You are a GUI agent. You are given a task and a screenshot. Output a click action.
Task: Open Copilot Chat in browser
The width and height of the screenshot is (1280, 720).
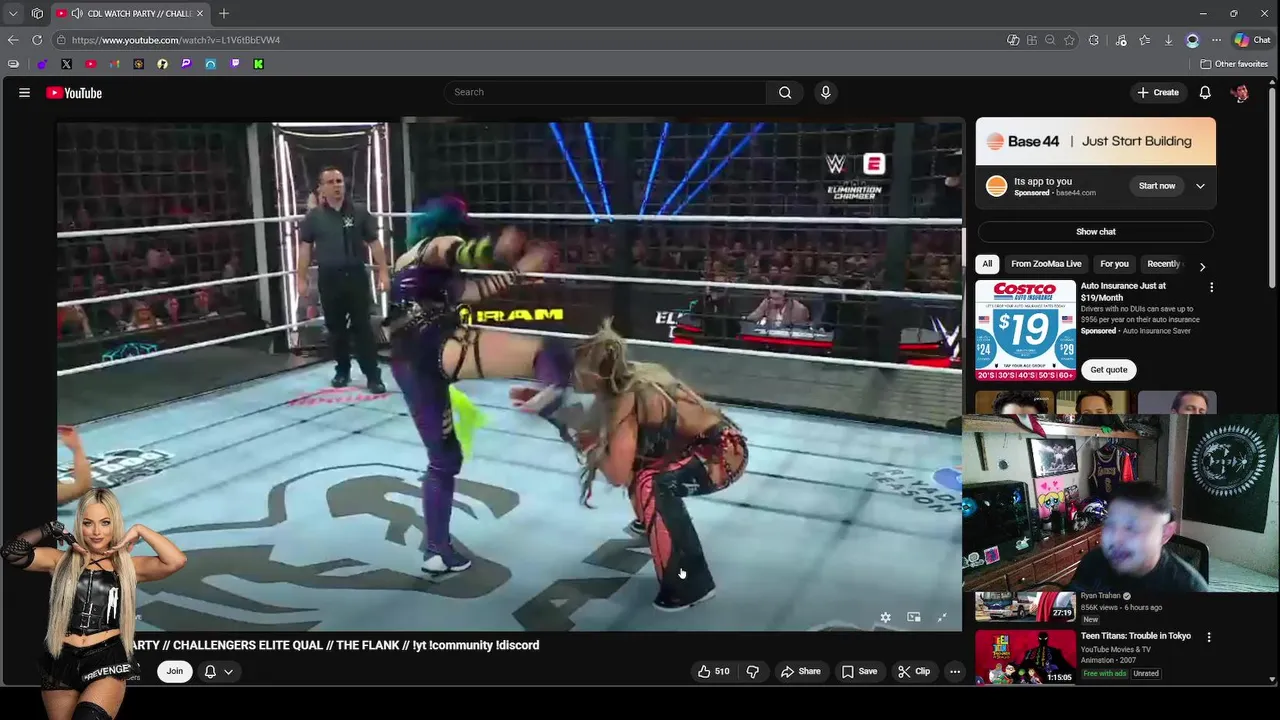click(x=1252, y=40)
